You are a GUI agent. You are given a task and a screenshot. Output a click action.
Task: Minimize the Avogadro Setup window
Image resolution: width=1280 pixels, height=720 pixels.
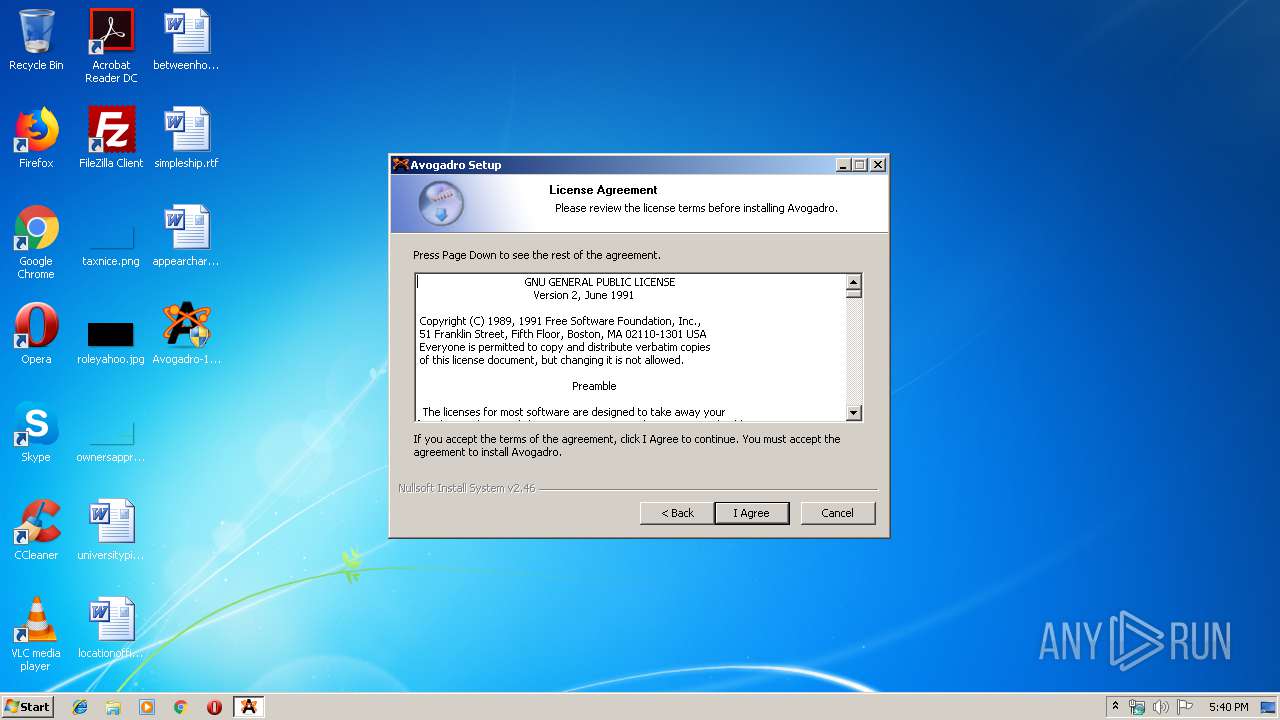tap(843, 165)
